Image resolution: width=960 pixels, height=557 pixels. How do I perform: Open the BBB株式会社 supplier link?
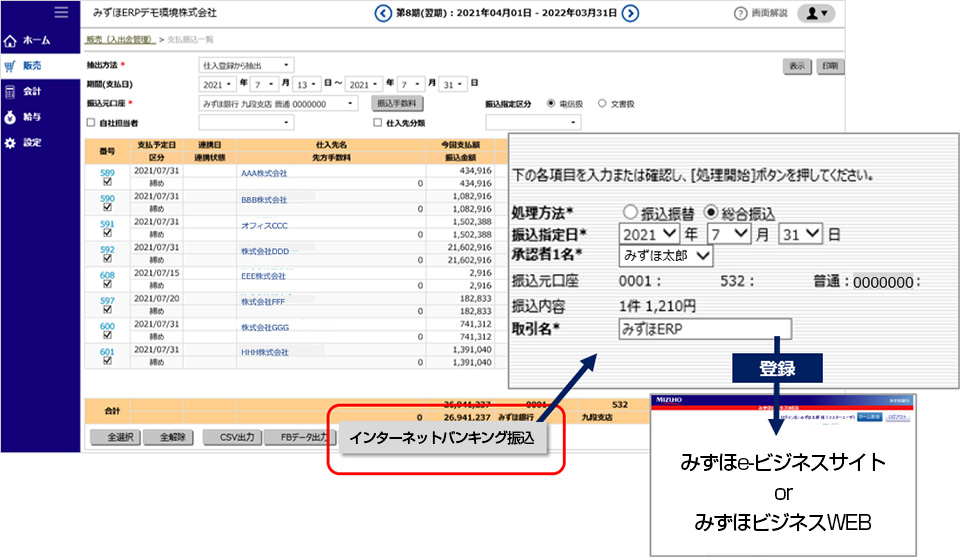click(x=264, y=200)
